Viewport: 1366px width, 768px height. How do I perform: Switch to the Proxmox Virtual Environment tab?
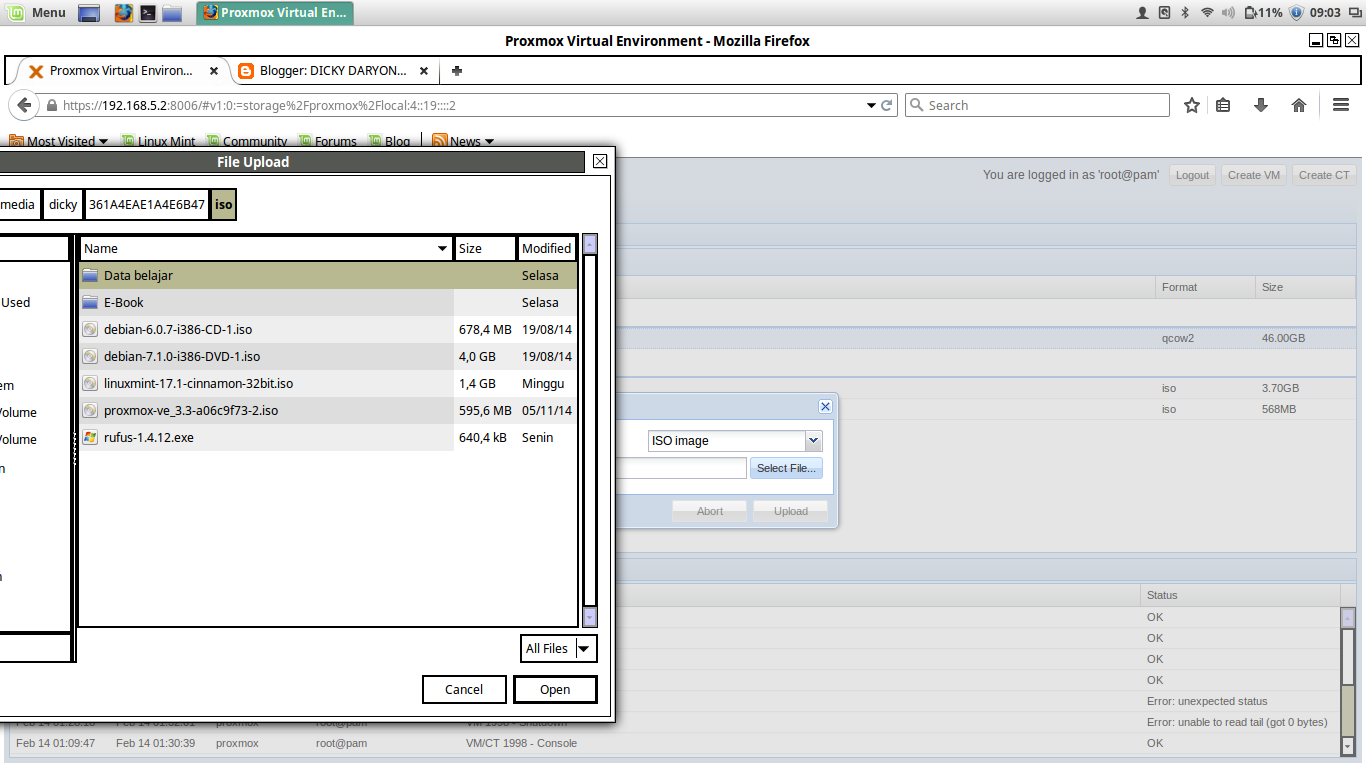pyautogui.click(x=120, y=71)
